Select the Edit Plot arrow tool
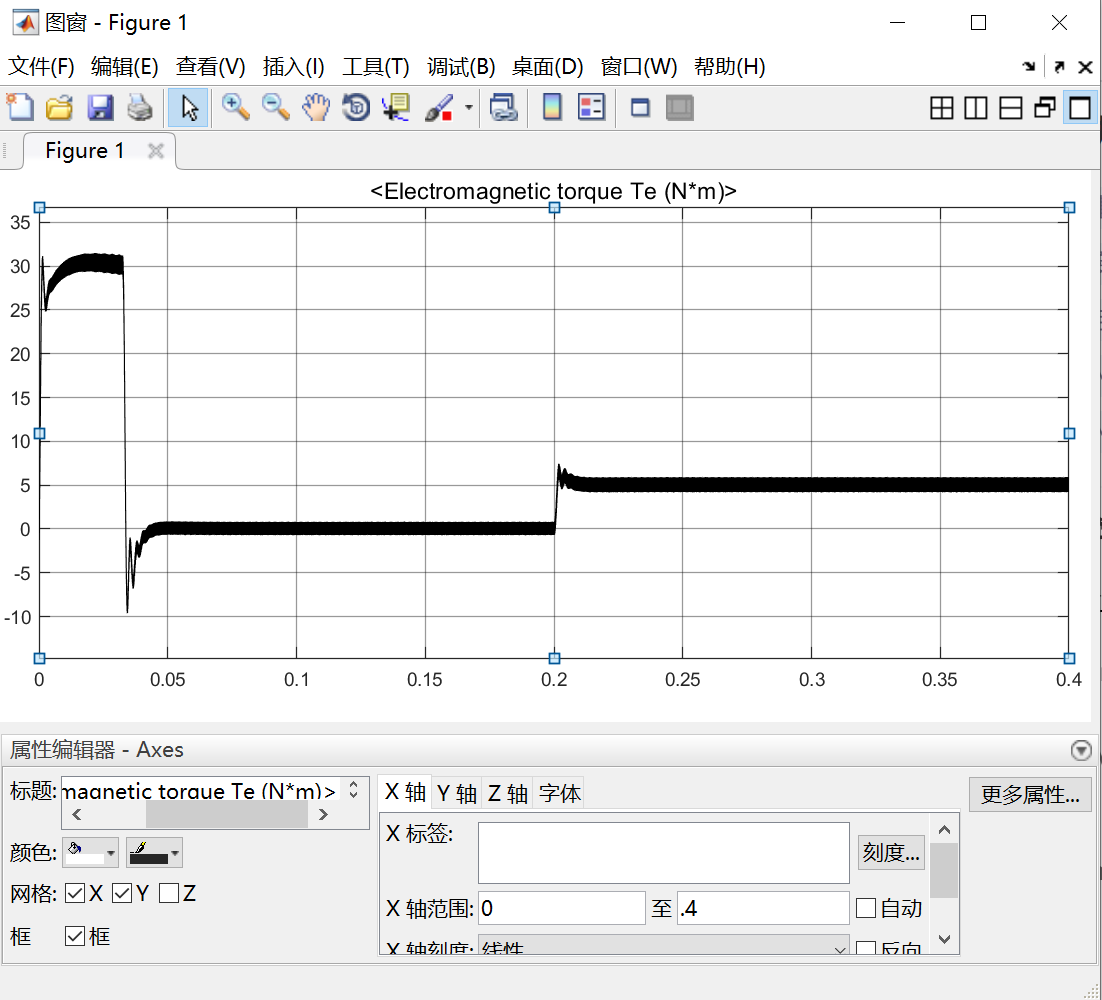The height and width of the screenshot is (1000, 1102). click(x=188, y=108)
